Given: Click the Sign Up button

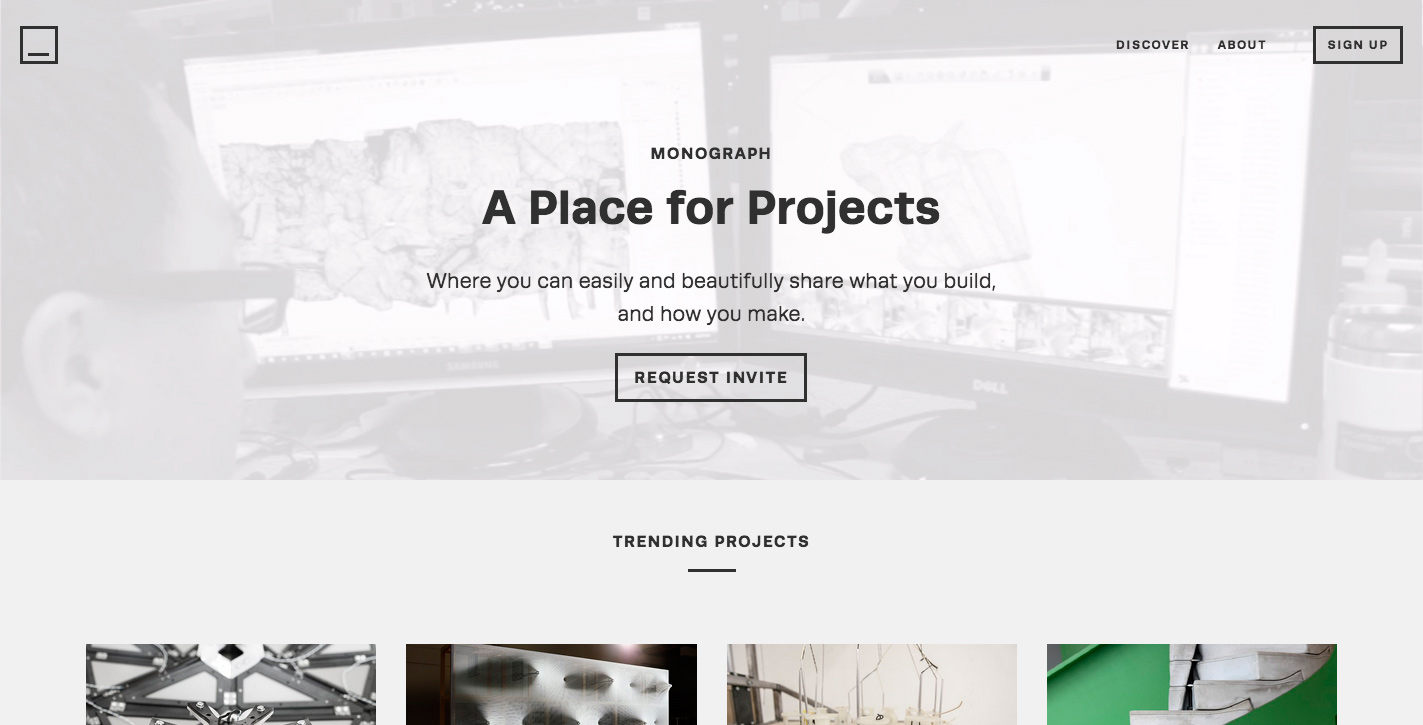Looking at the screenshot, I should click(1357, 45).
